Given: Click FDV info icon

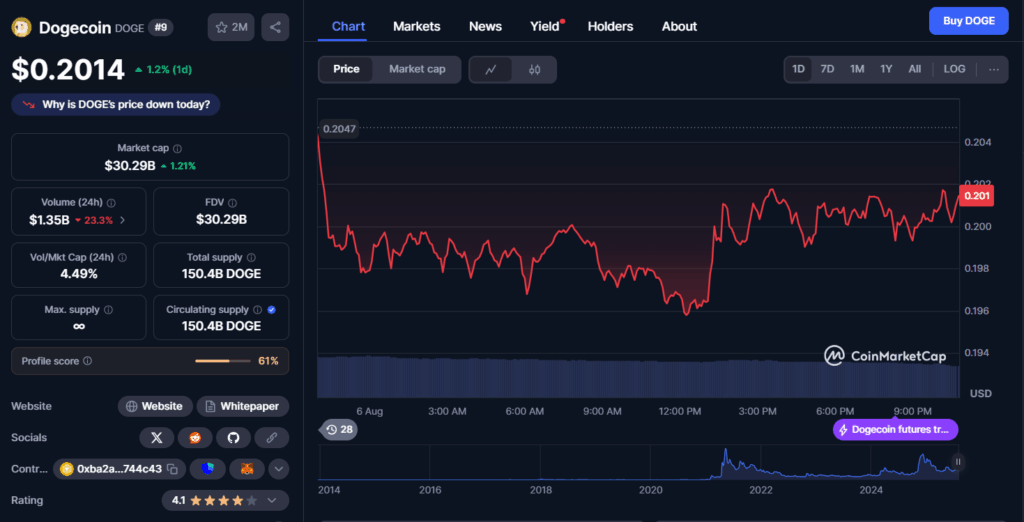Looking at the screenshot, I should pos(232,203).
